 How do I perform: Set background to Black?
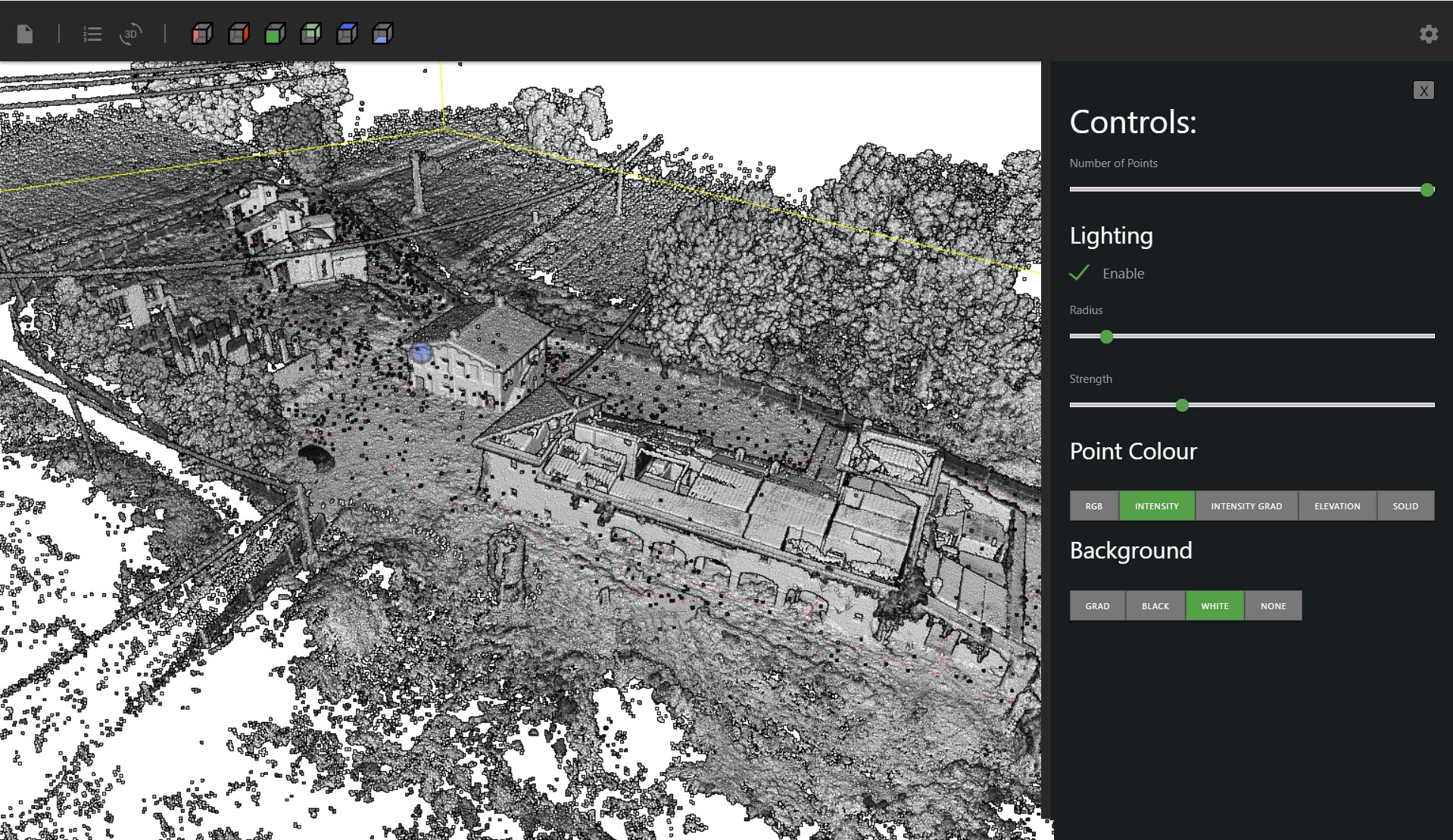point(1155,606)
